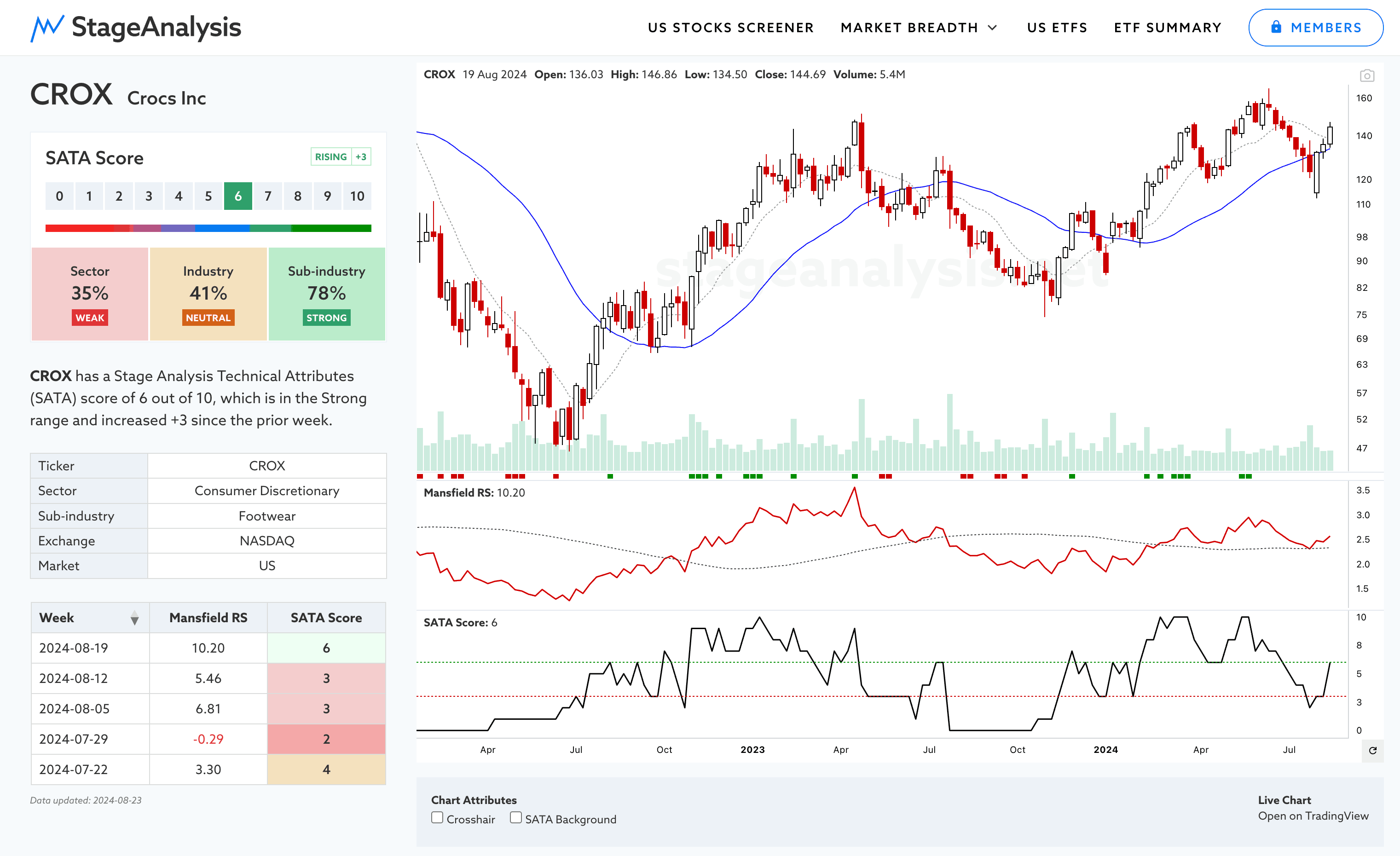Click the SATA Score 4 cell
The image size is (1400, 856).
(x=326, y=769)
